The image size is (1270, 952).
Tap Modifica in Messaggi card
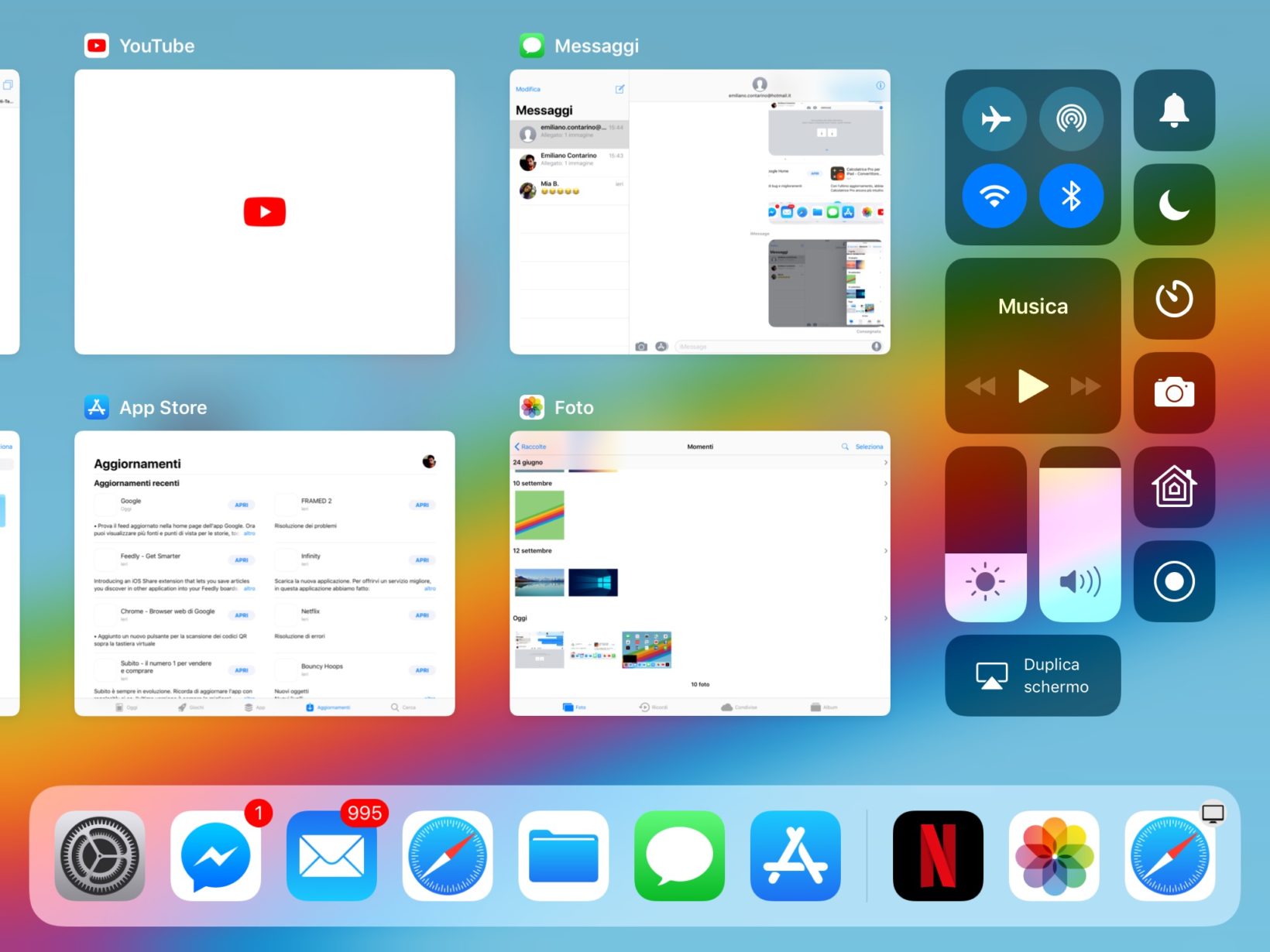point(528,89)
